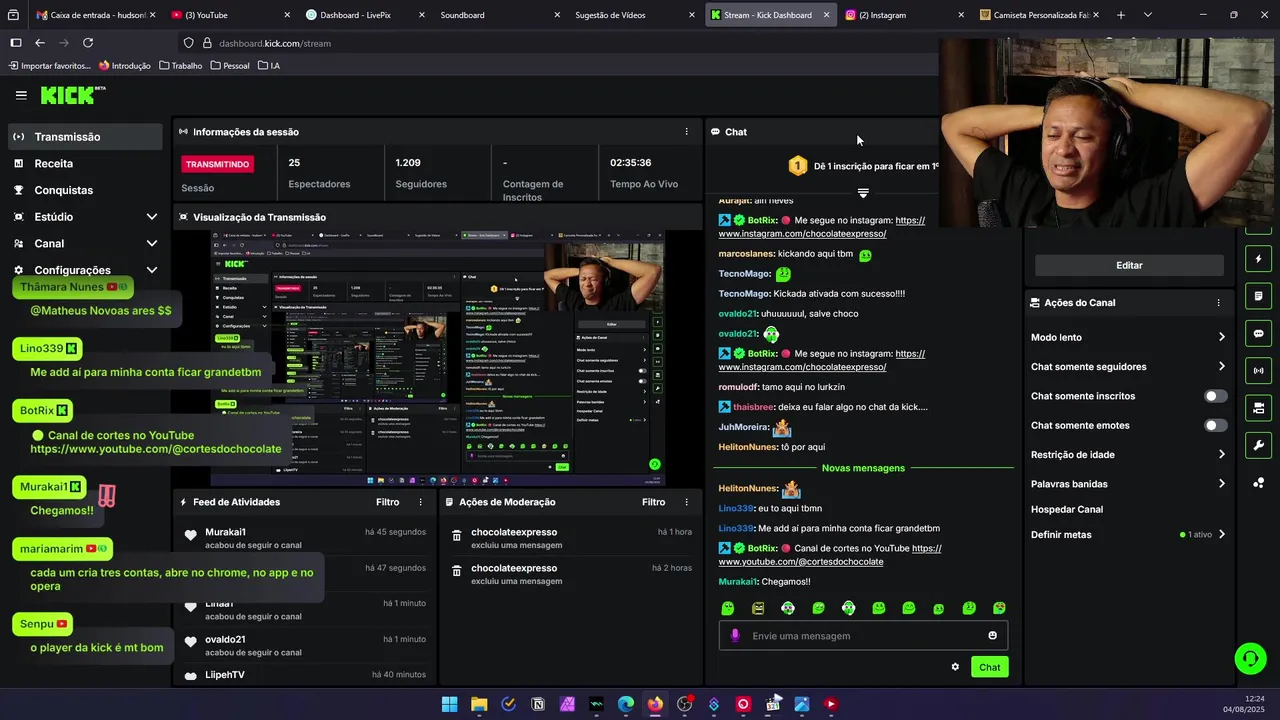Open Feed de Atividades options menu
This screenshot has width=1280, height=720.
pyautogui.click(x=420, y=502)
